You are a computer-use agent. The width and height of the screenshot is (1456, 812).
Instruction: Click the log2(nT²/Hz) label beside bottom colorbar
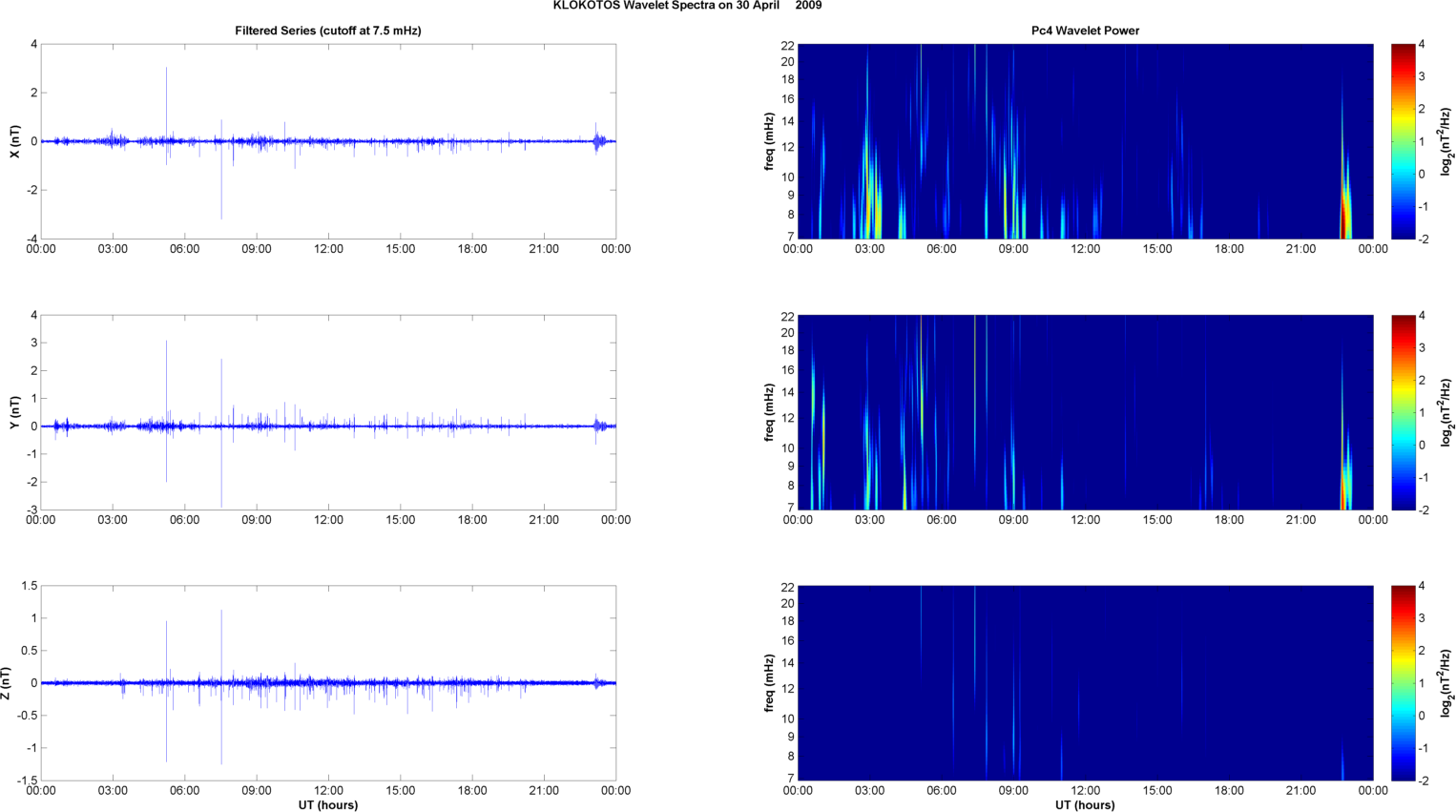pyautogui.click(x=1446, y=683)
